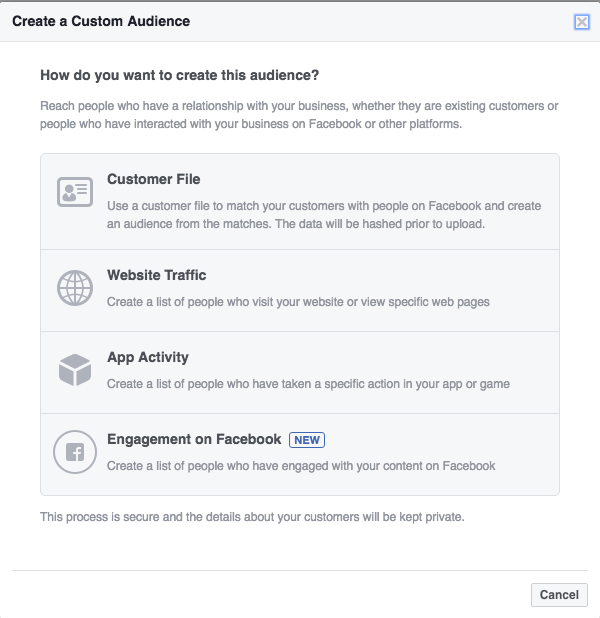Open the Engagement on Facebook heading
The image size is (600, 618).
(x=194, y=440)
